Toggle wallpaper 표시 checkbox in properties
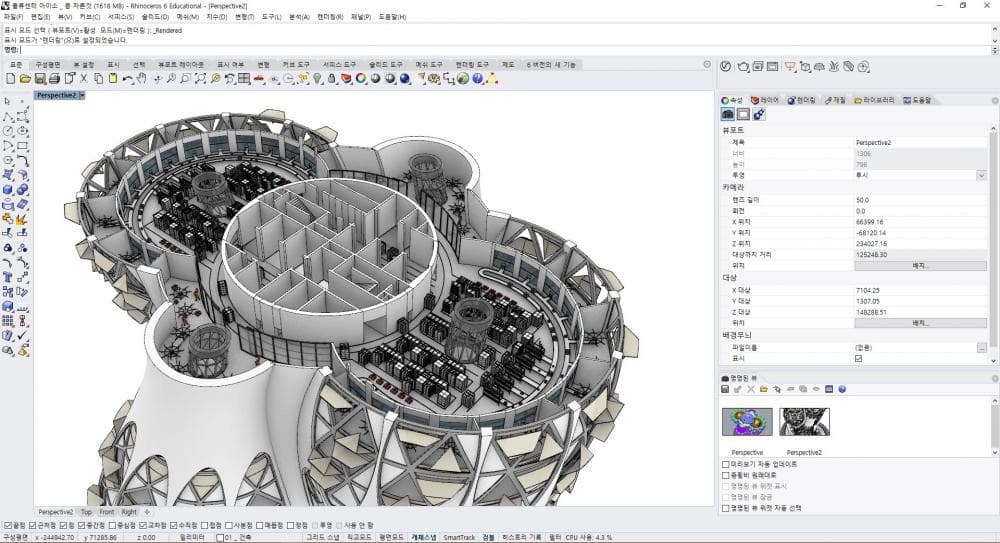Viewport: 1000px width, 543px height. pos(858,359)
